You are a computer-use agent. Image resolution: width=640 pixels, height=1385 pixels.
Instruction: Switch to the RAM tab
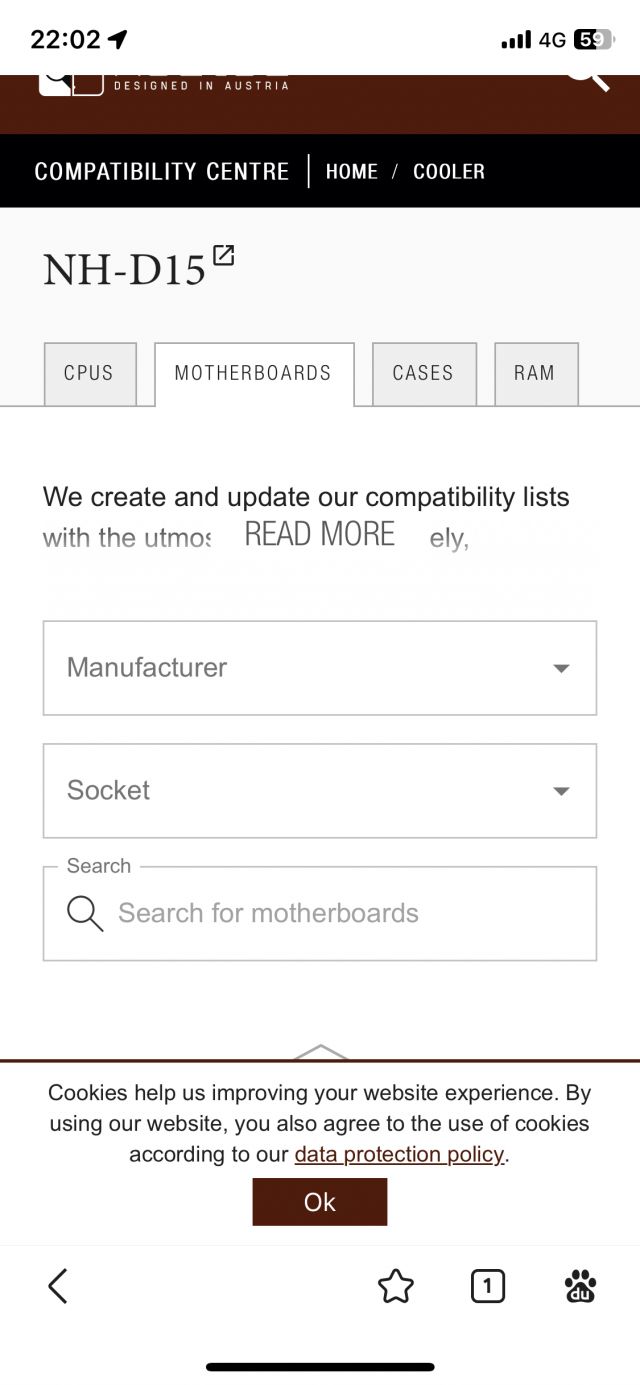pyautogui.click(x=535, y=374)
